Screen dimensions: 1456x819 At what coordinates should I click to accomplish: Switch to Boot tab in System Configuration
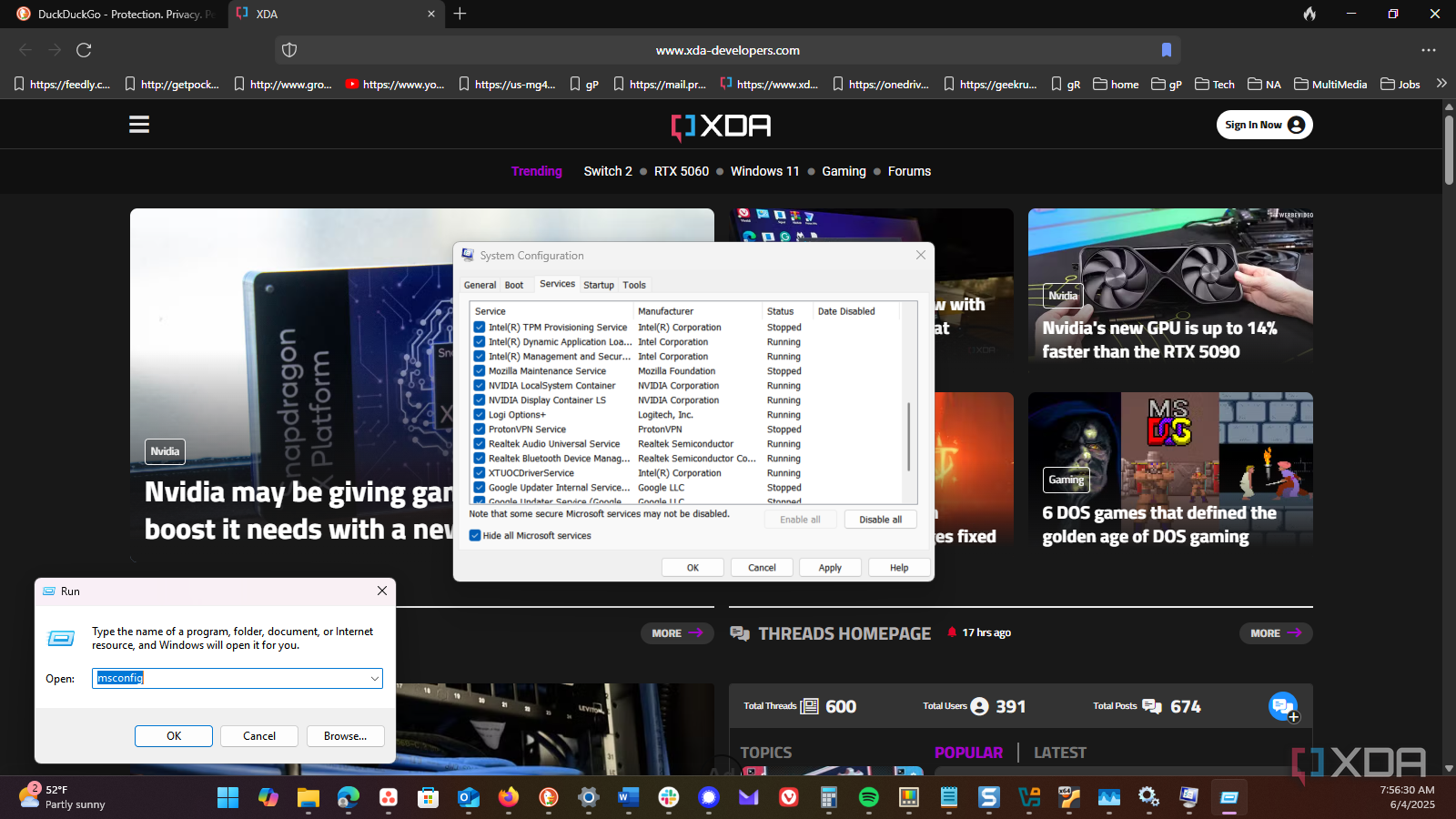point(514,285)
